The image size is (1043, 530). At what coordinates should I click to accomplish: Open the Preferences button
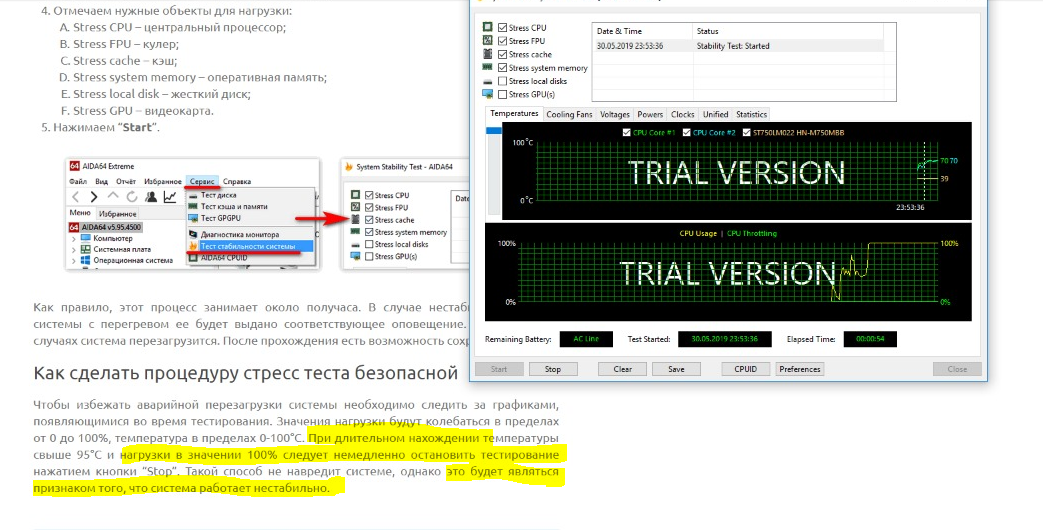tap(800, 369)
